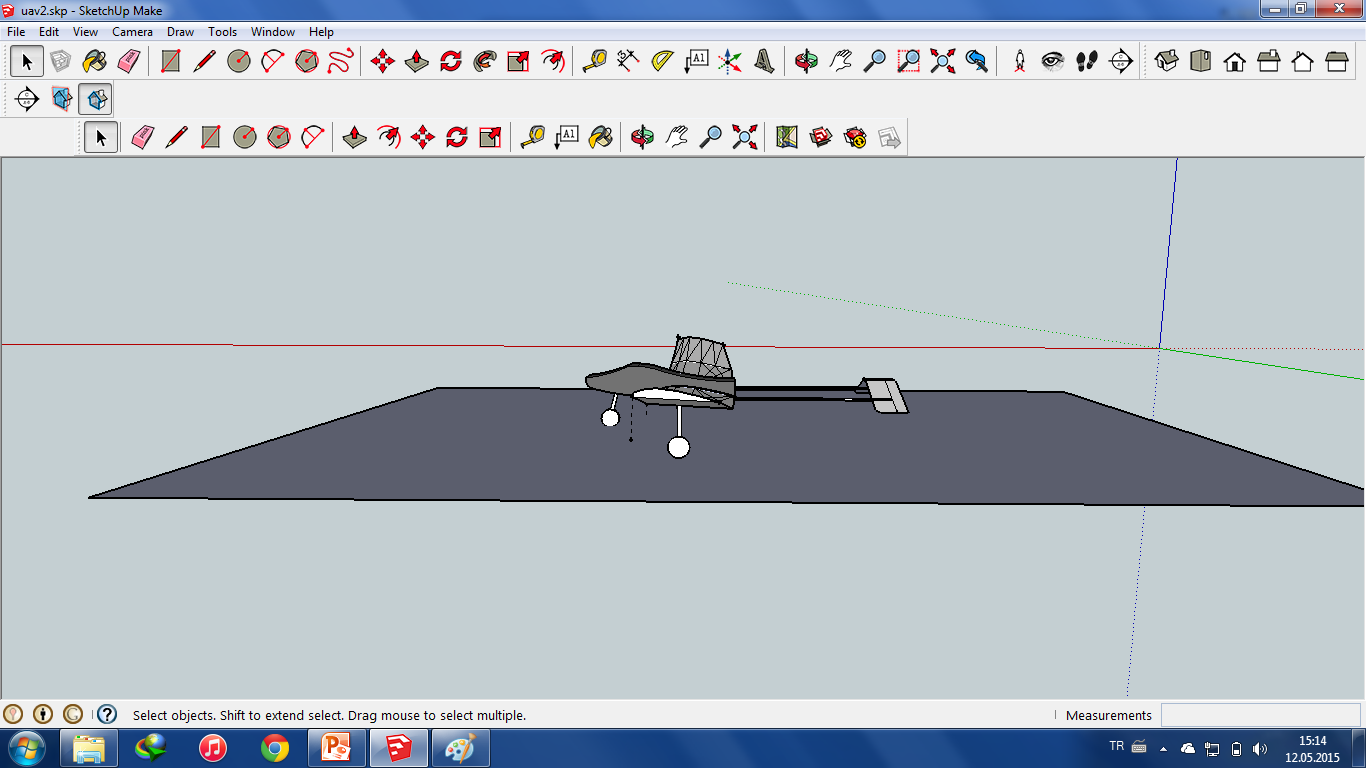Activate the Follow Me tool

485,61
